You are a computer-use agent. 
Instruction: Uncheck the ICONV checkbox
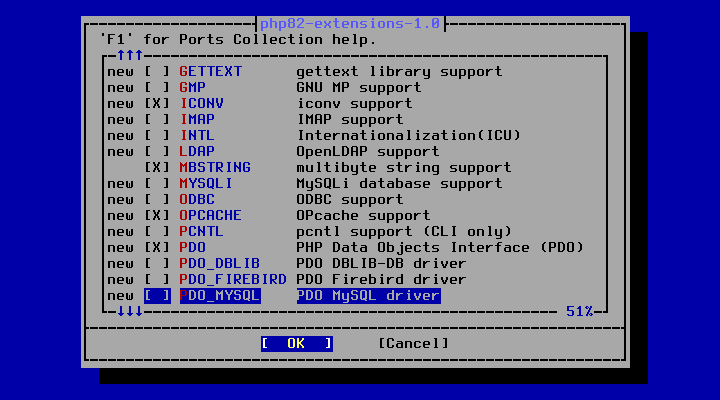(157, 104)
